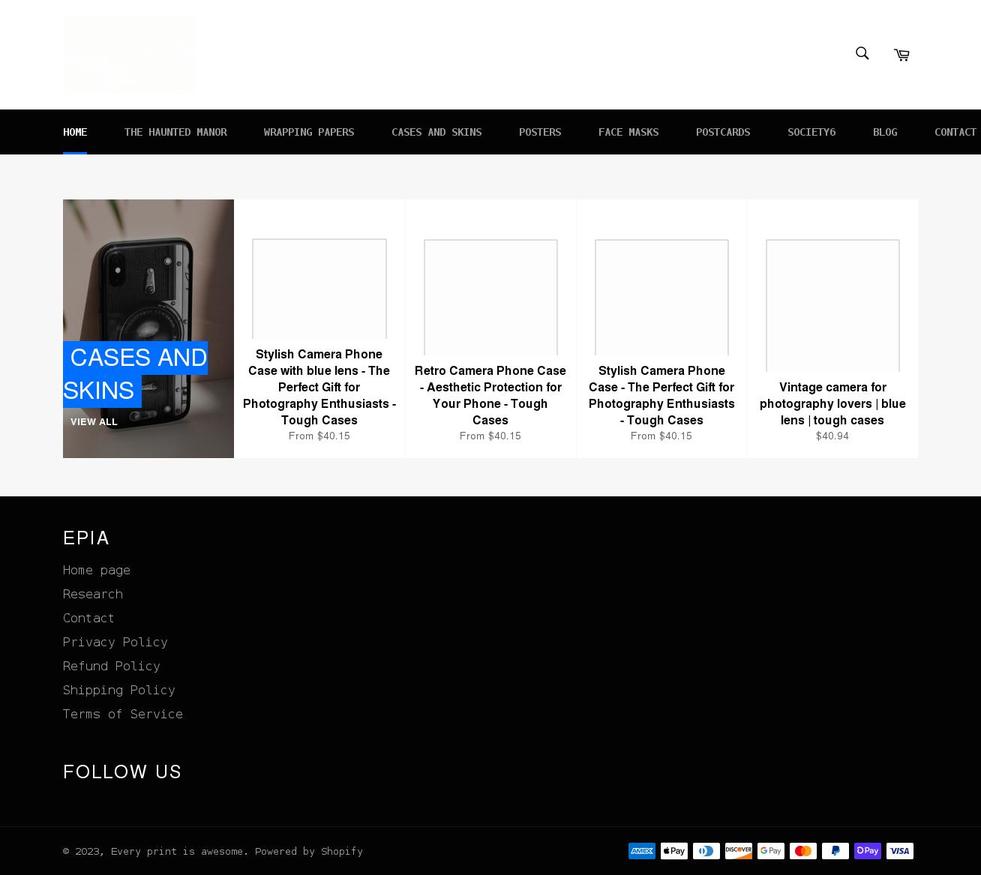Open THE HAUNTED MANOR page

pos(175,132)
